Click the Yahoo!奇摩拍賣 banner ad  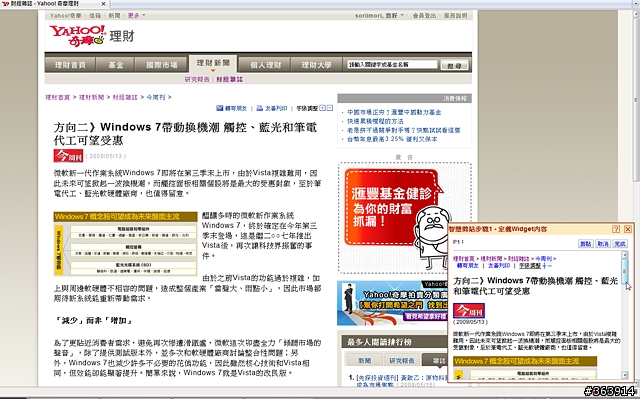392,303
